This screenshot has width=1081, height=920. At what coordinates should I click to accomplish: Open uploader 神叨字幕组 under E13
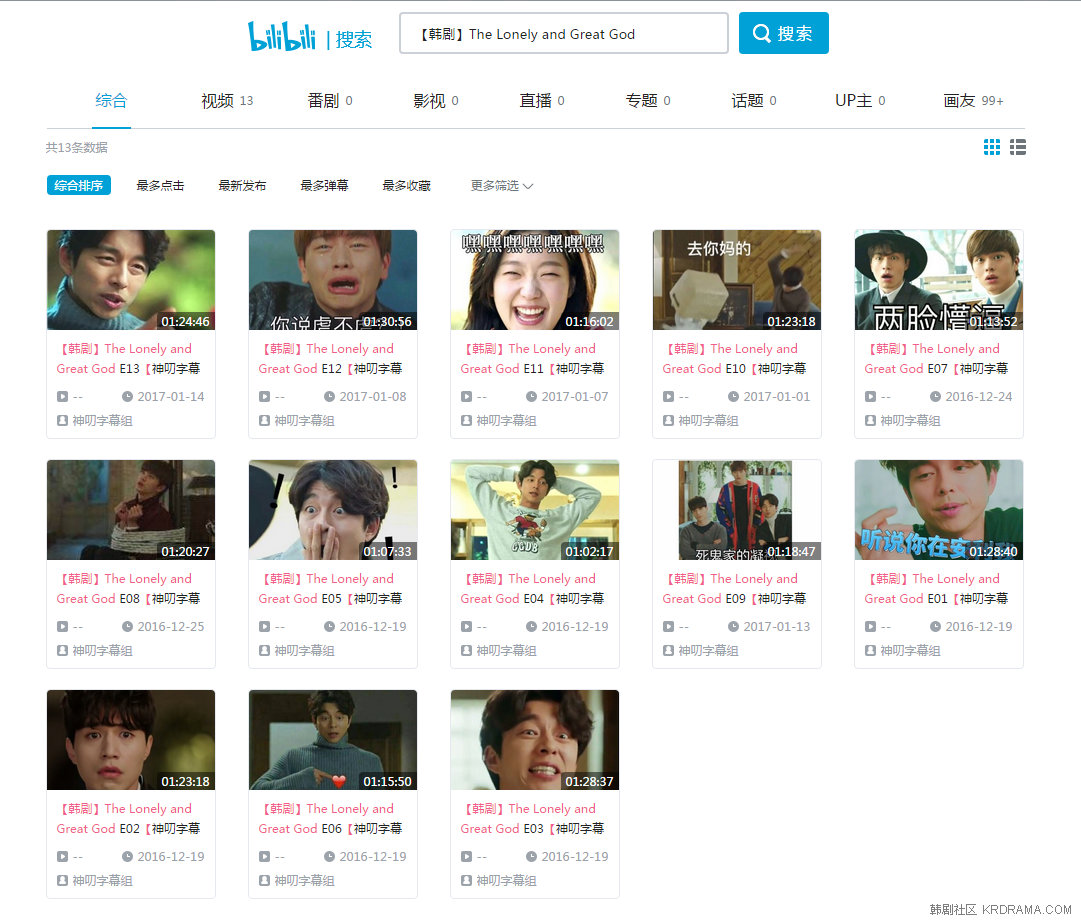[102, 420]
